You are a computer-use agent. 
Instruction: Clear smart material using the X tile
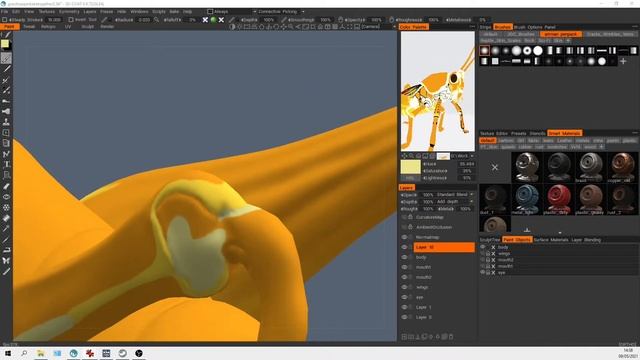(x=495, y=167)
